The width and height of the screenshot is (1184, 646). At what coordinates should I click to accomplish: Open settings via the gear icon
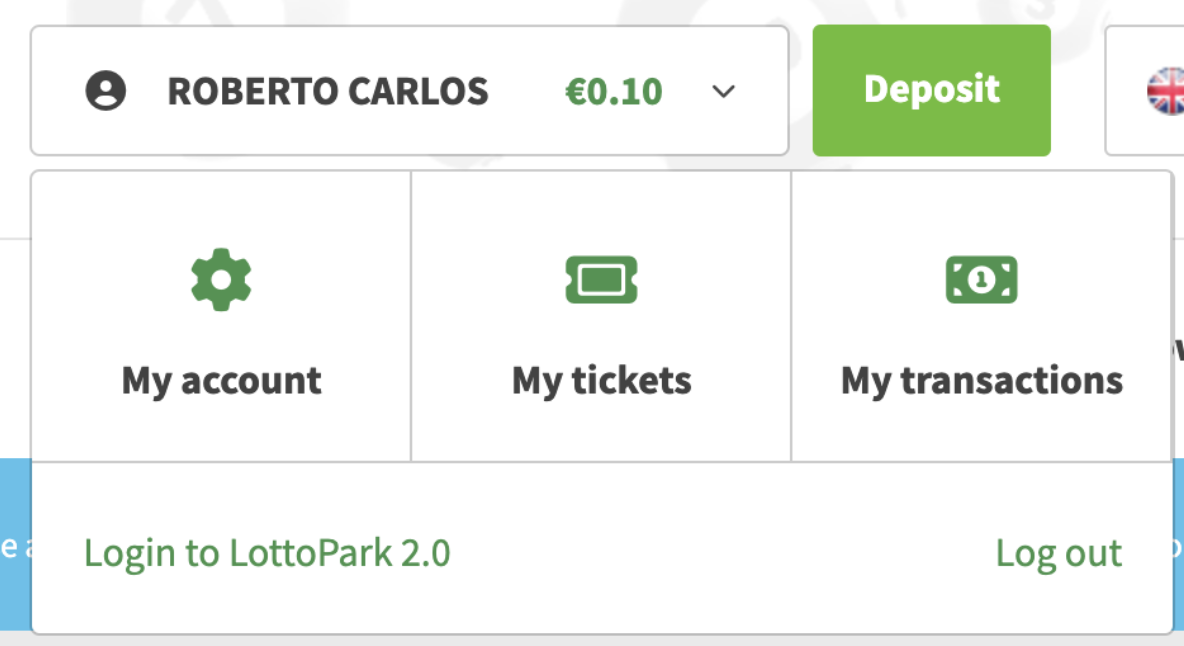point(221,279)
